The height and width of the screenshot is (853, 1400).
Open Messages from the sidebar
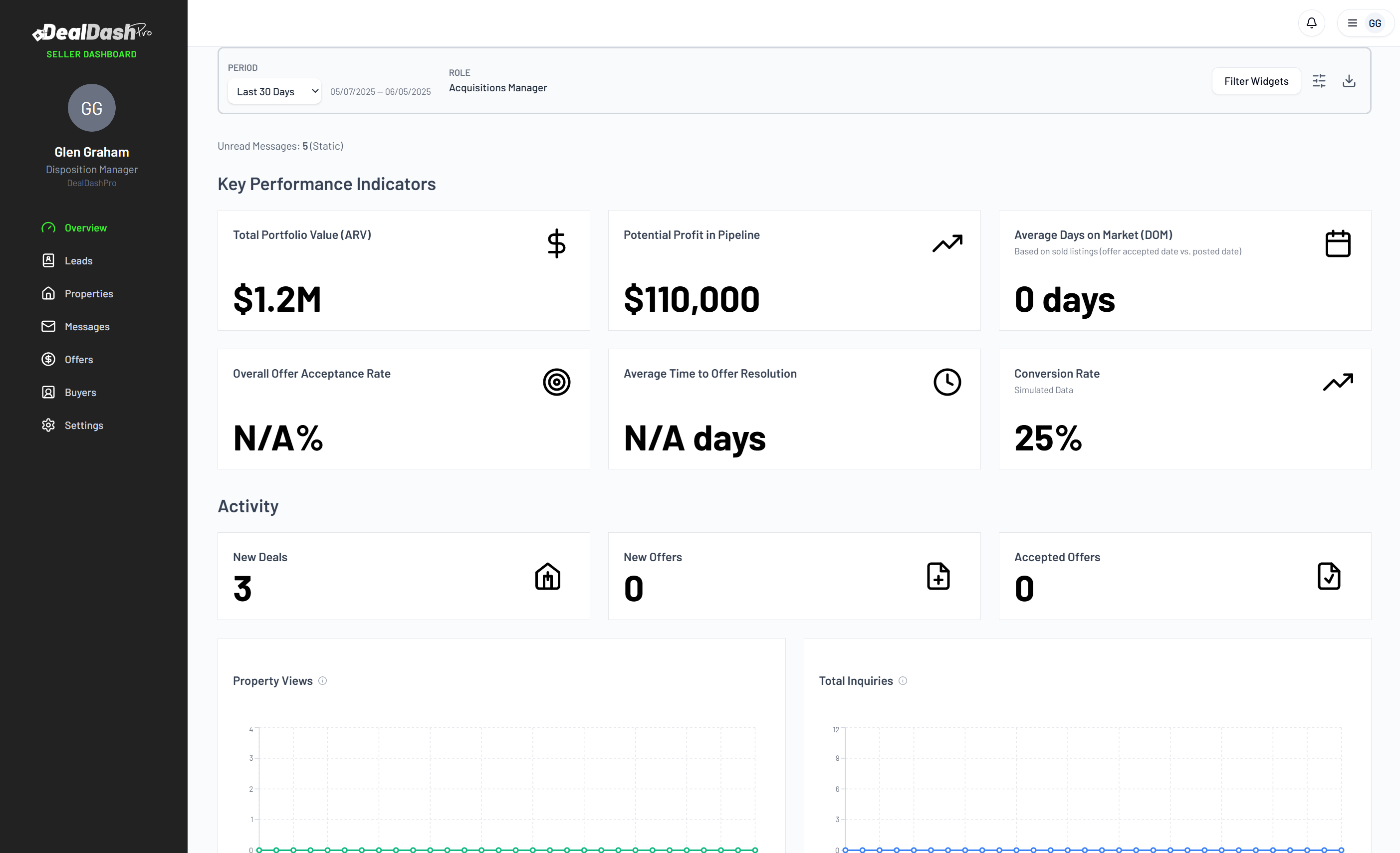click(87, 327)
